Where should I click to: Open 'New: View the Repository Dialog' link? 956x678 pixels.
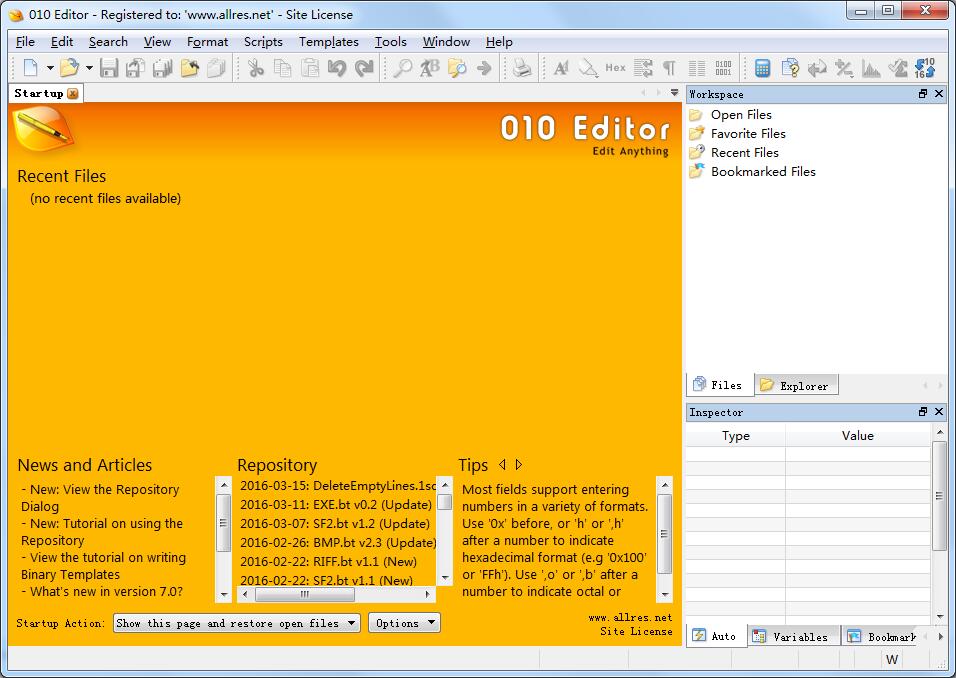[100, 498]
